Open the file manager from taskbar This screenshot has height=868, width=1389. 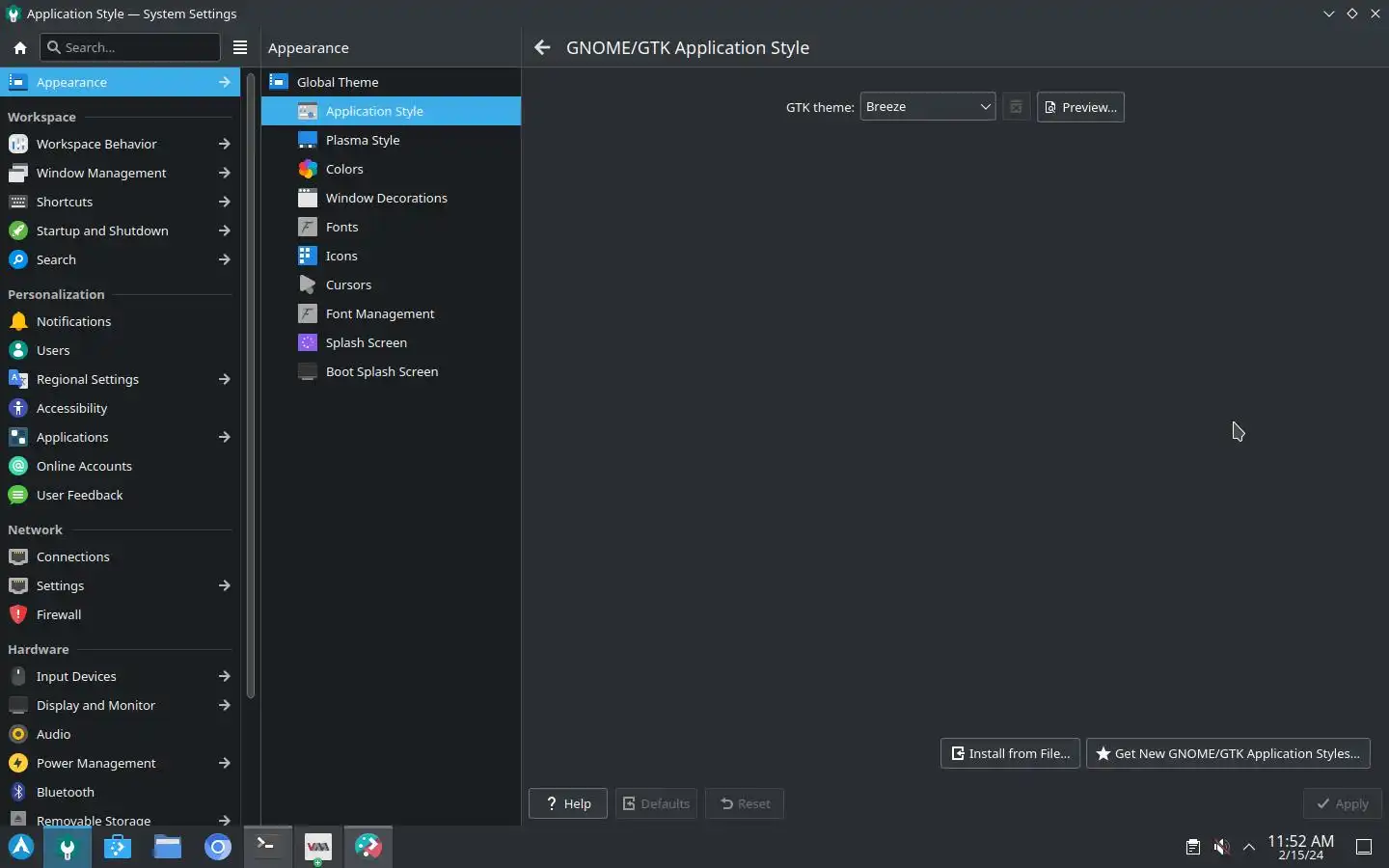click(168, 847)
